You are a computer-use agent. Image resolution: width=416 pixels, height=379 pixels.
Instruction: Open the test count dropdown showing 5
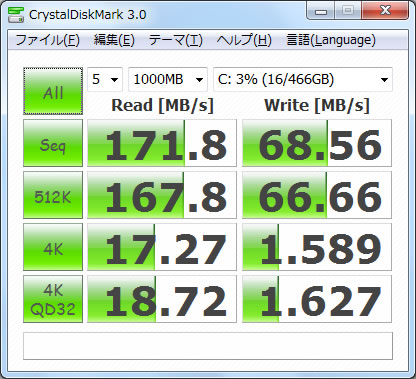(105, 79)
